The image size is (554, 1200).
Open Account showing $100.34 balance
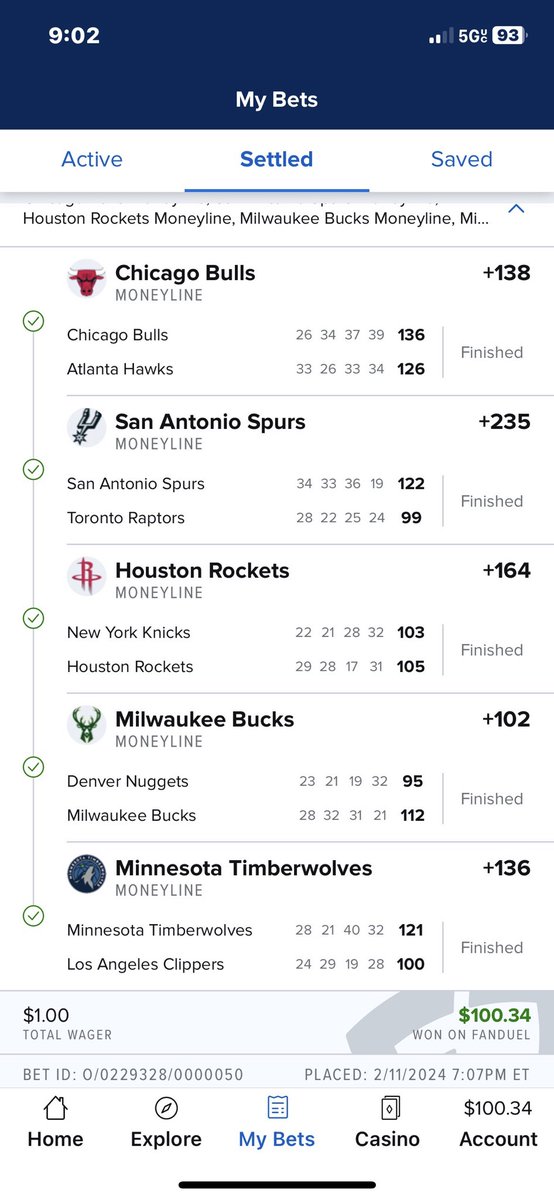point(498,1123)
